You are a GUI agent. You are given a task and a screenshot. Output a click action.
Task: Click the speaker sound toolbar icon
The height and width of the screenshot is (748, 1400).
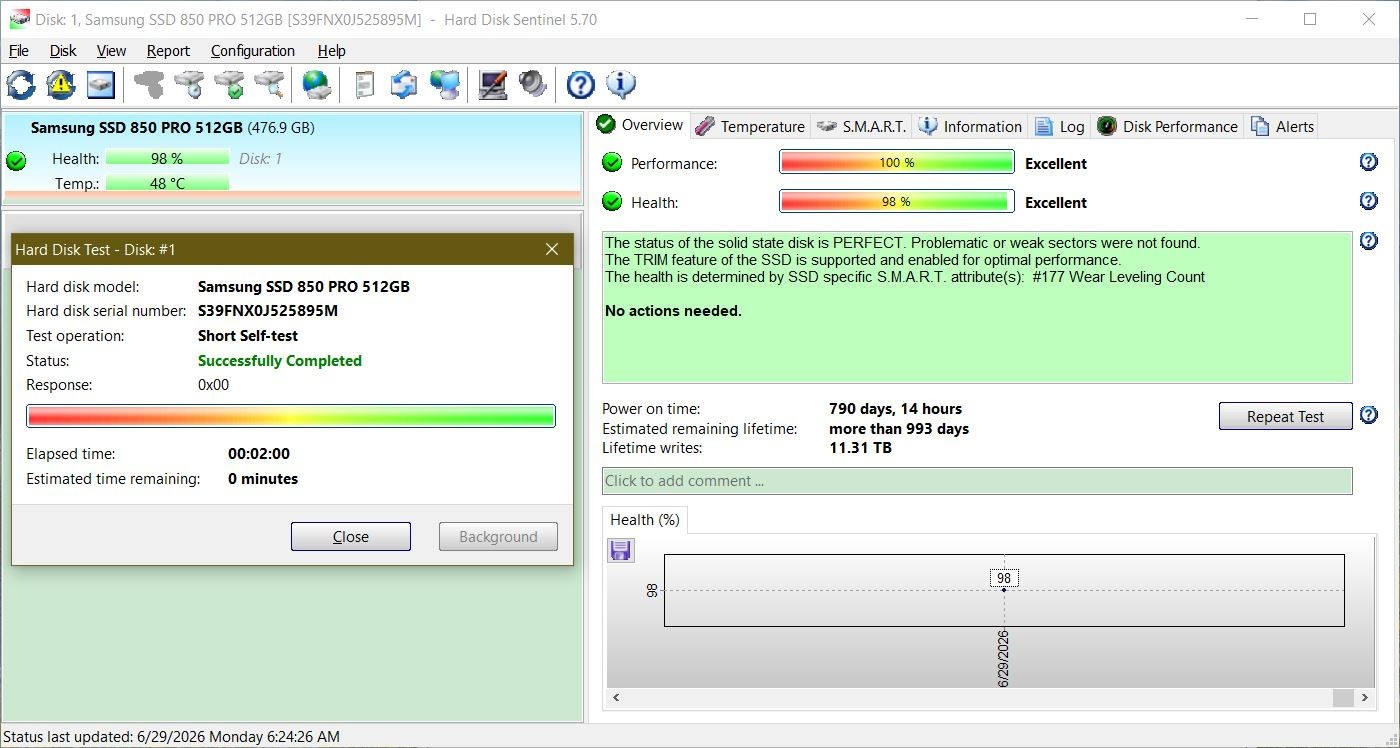click(533, 85)
